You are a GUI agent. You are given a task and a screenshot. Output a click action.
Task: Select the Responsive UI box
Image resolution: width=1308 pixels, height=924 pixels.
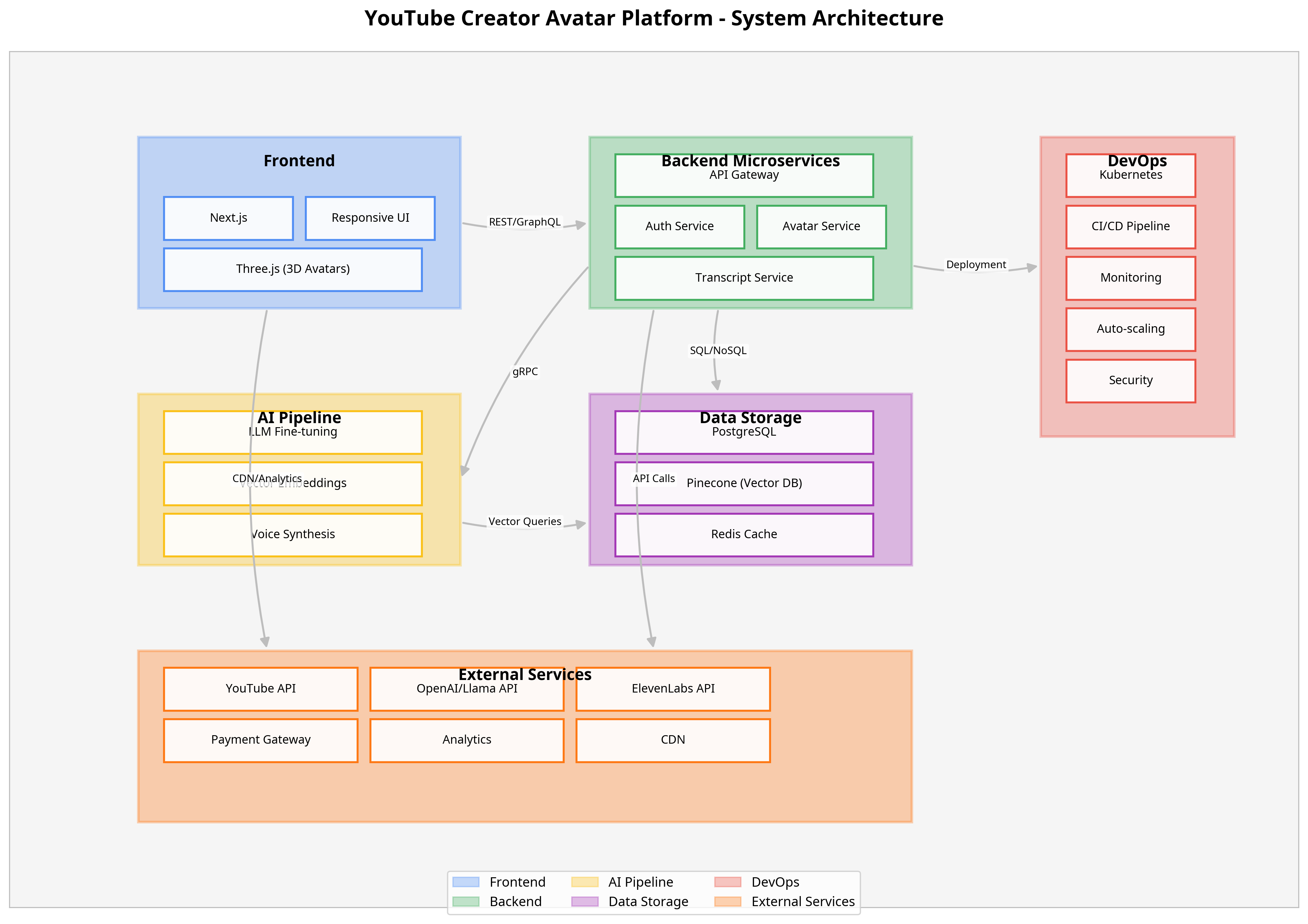pos(370,218)
